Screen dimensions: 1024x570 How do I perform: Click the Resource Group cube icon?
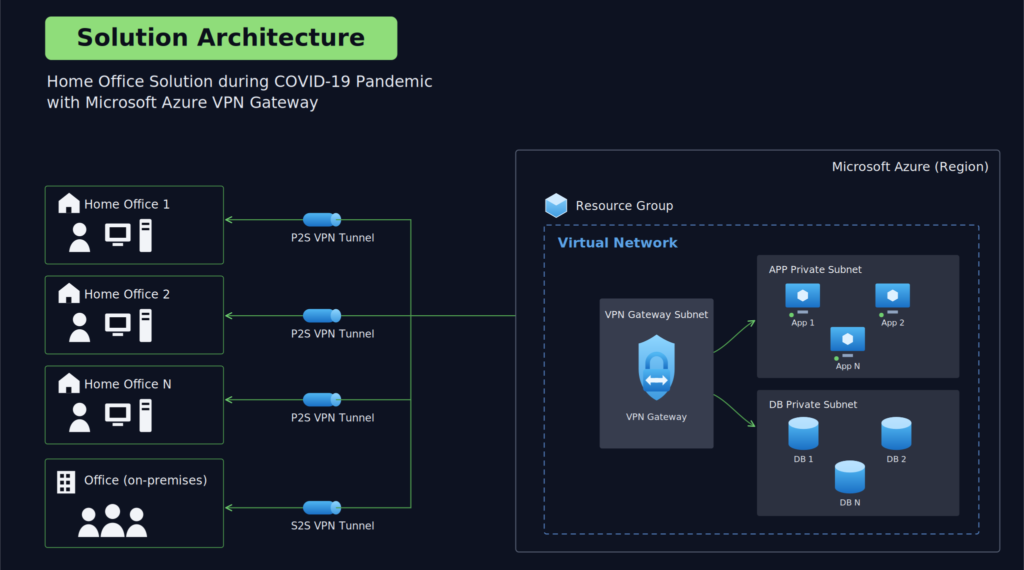[x=556, y=205]
